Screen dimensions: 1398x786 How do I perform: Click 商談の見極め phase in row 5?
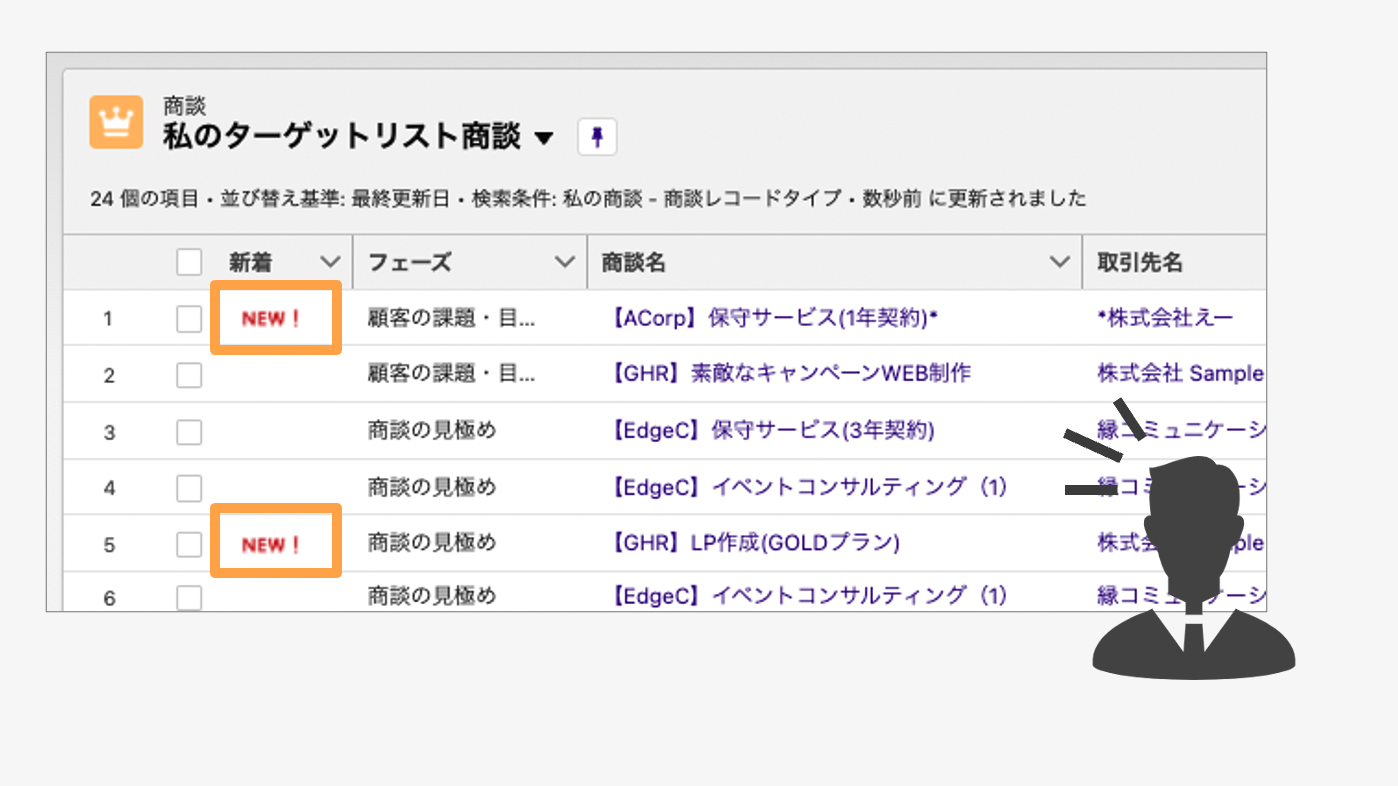432,543
